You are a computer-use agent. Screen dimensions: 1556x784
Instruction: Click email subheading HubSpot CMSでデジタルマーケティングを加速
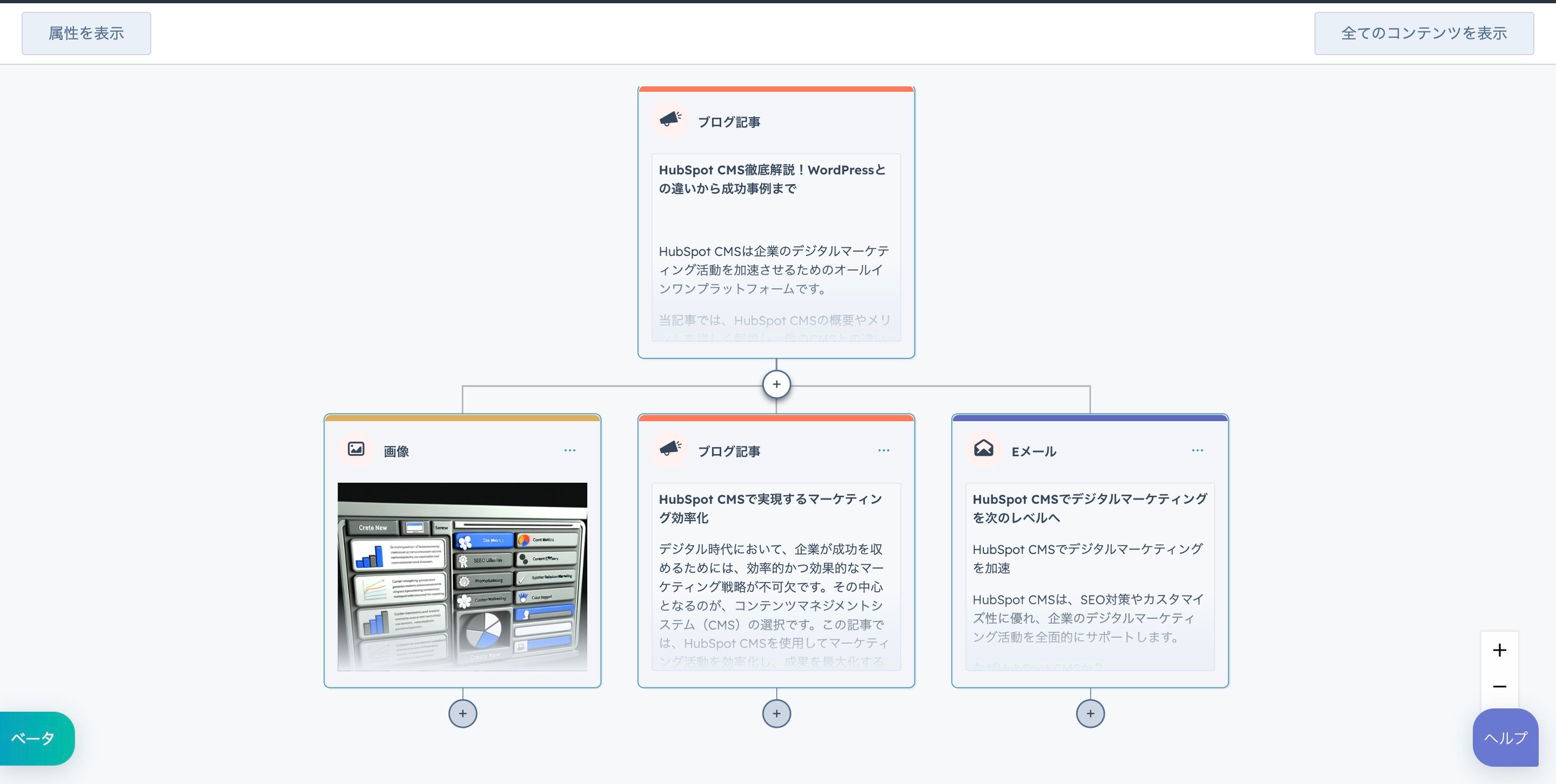point(1088,558)
